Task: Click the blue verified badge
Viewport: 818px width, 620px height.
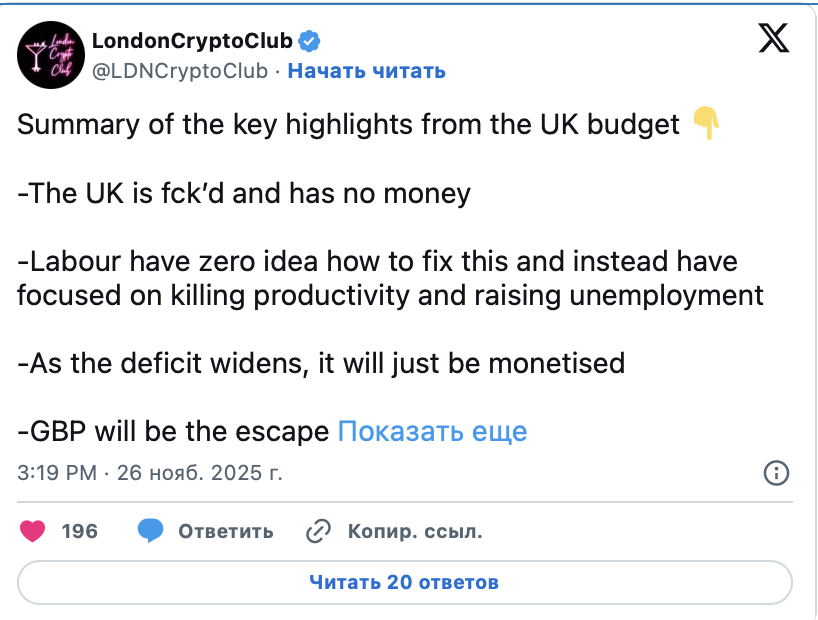Action: (x=311, y=41)
